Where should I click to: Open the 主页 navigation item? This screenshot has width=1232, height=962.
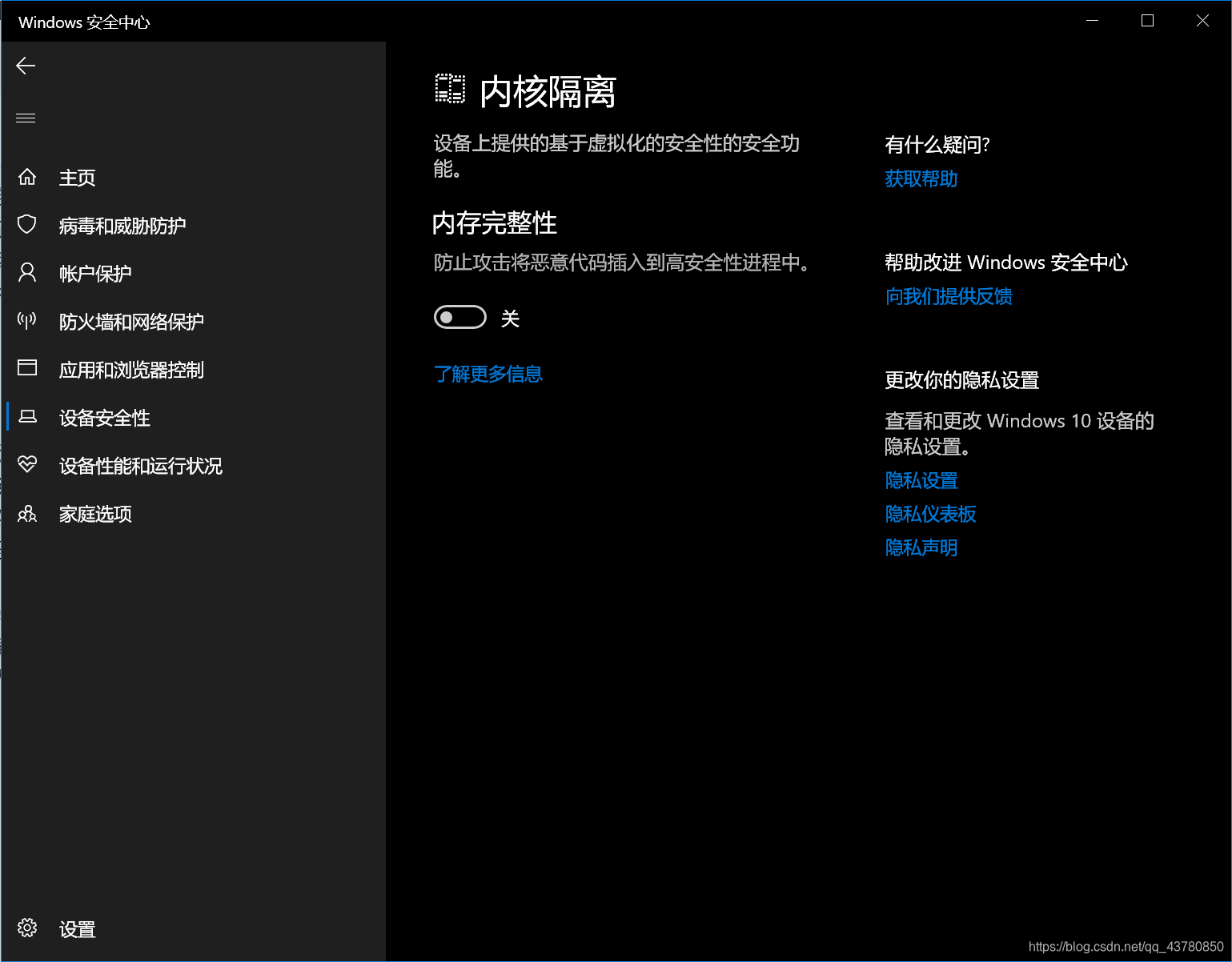(x=193, y=178)
